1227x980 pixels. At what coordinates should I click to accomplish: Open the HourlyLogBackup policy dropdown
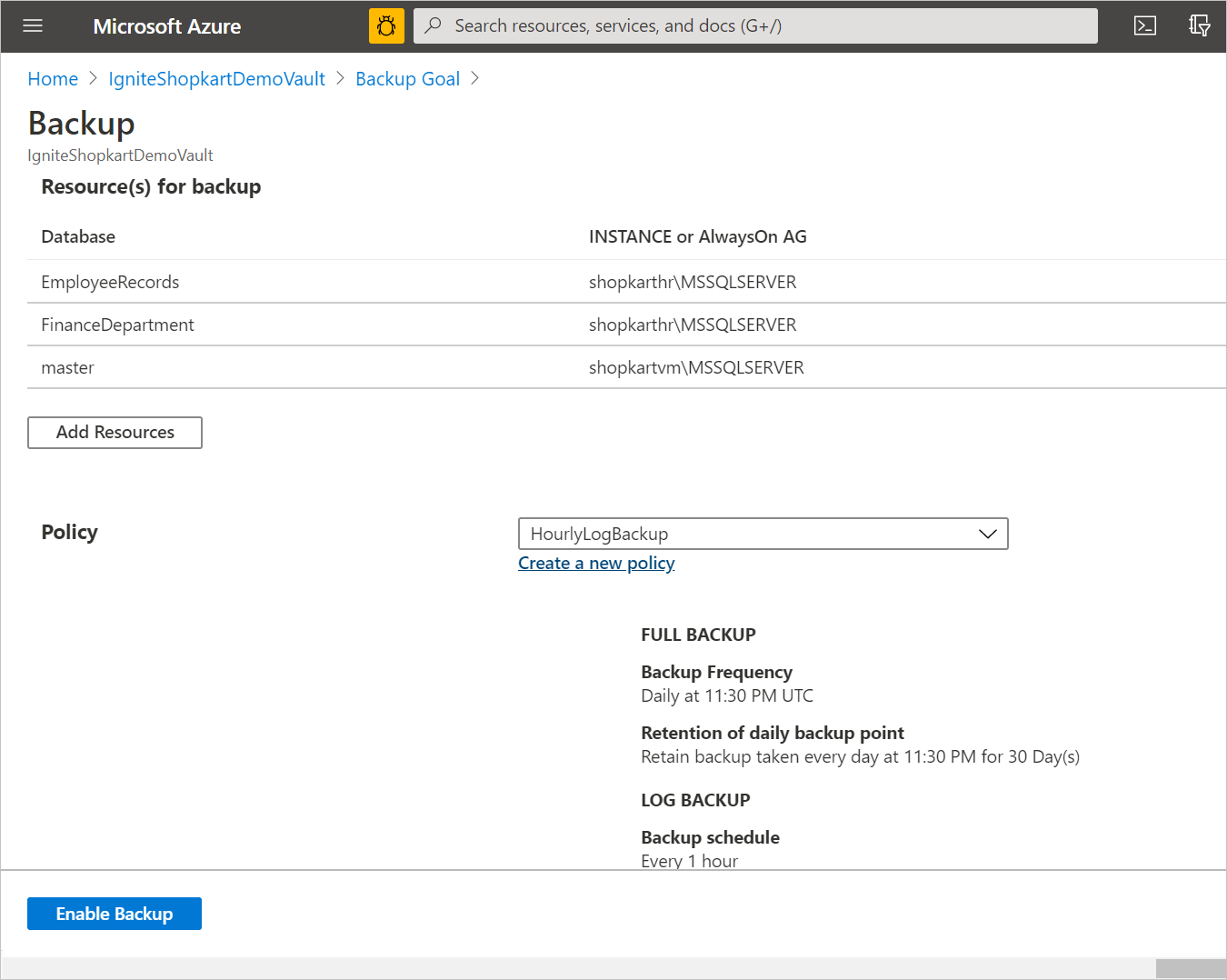(x=763, y=534)
